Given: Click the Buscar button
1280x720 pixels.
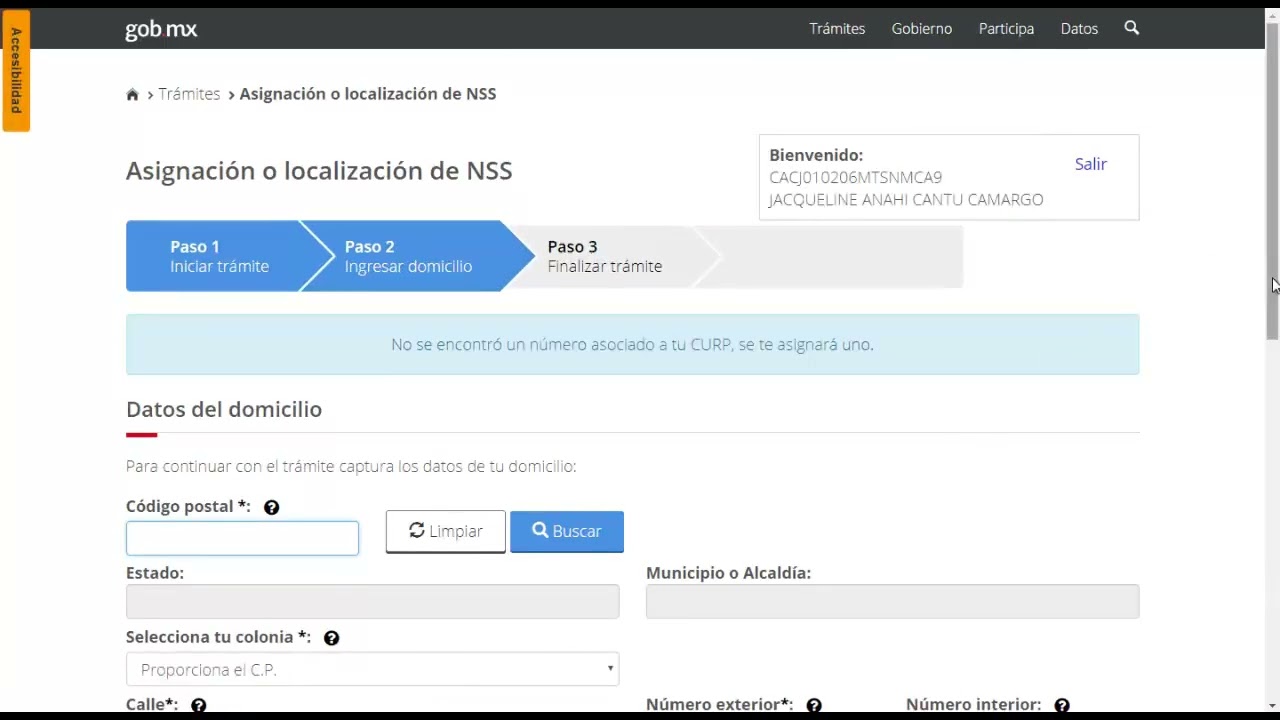Looking at the screenshot, I should coord(567,531).
